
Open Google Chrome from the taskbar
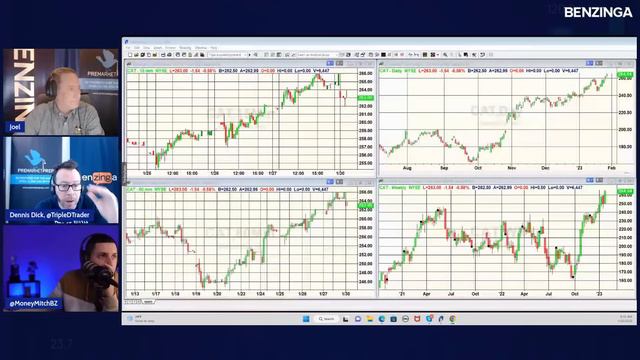point(453,319)
